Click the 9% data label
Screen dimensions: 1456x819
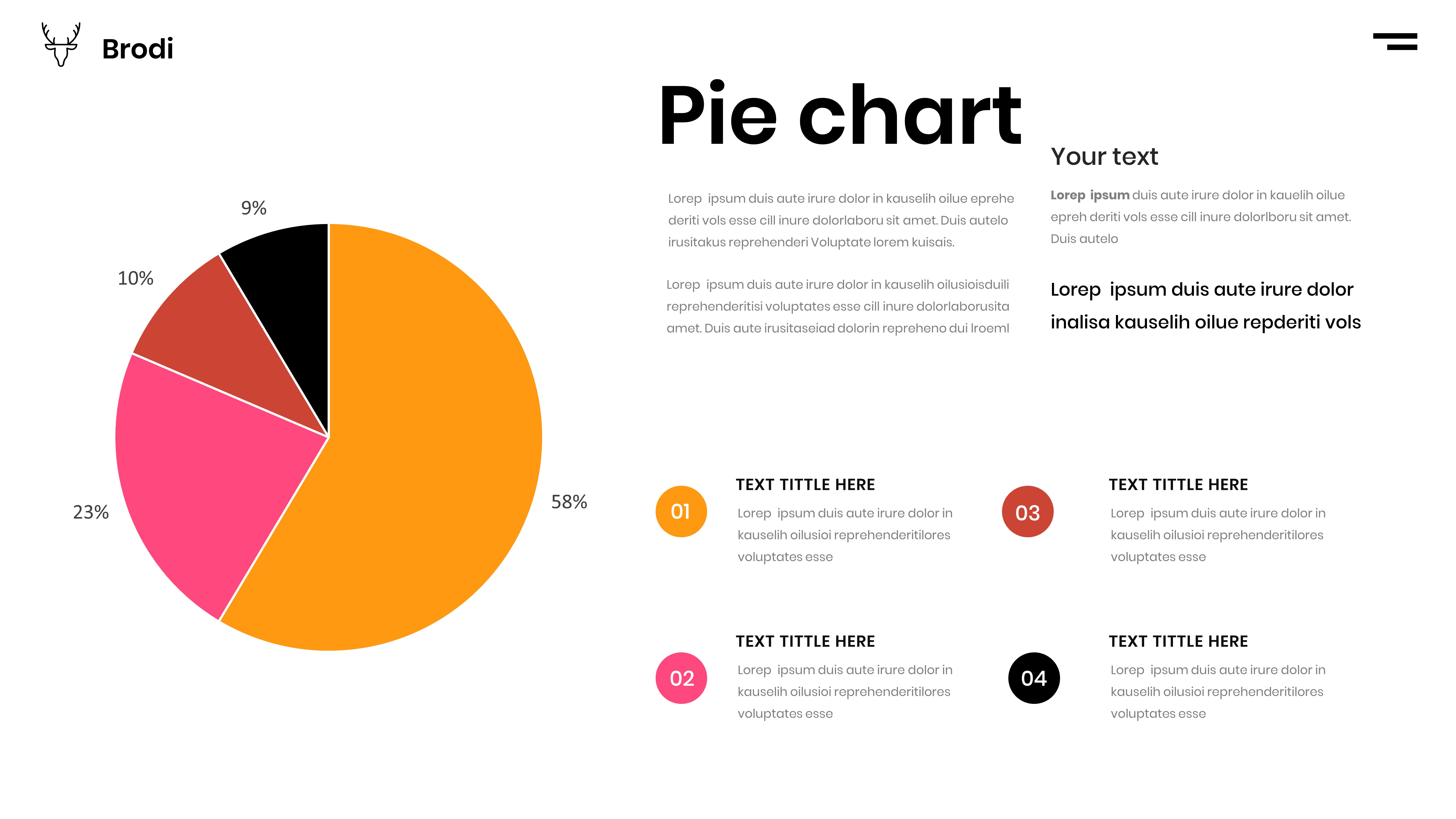pos(254,208)
